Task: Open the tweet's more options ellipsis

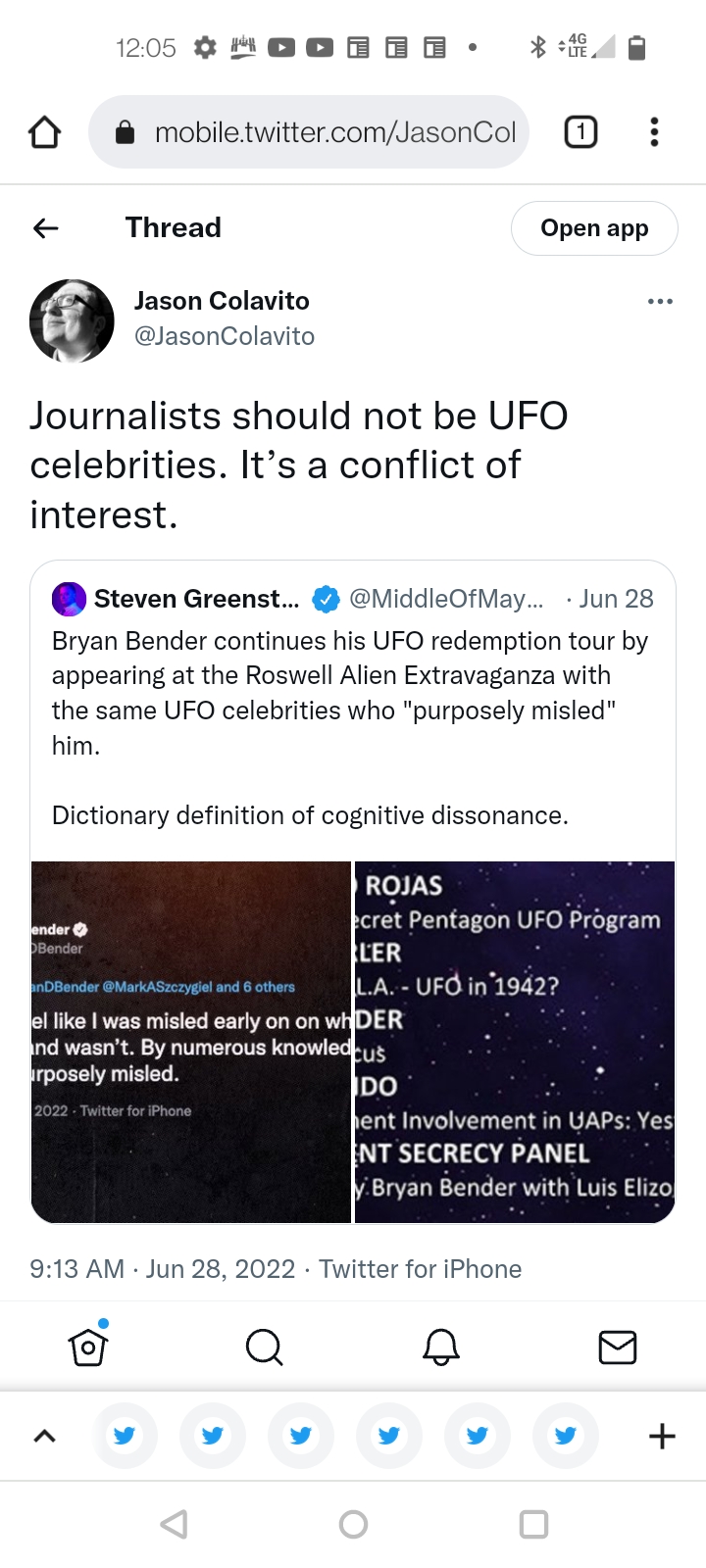Action: (660, 301)
